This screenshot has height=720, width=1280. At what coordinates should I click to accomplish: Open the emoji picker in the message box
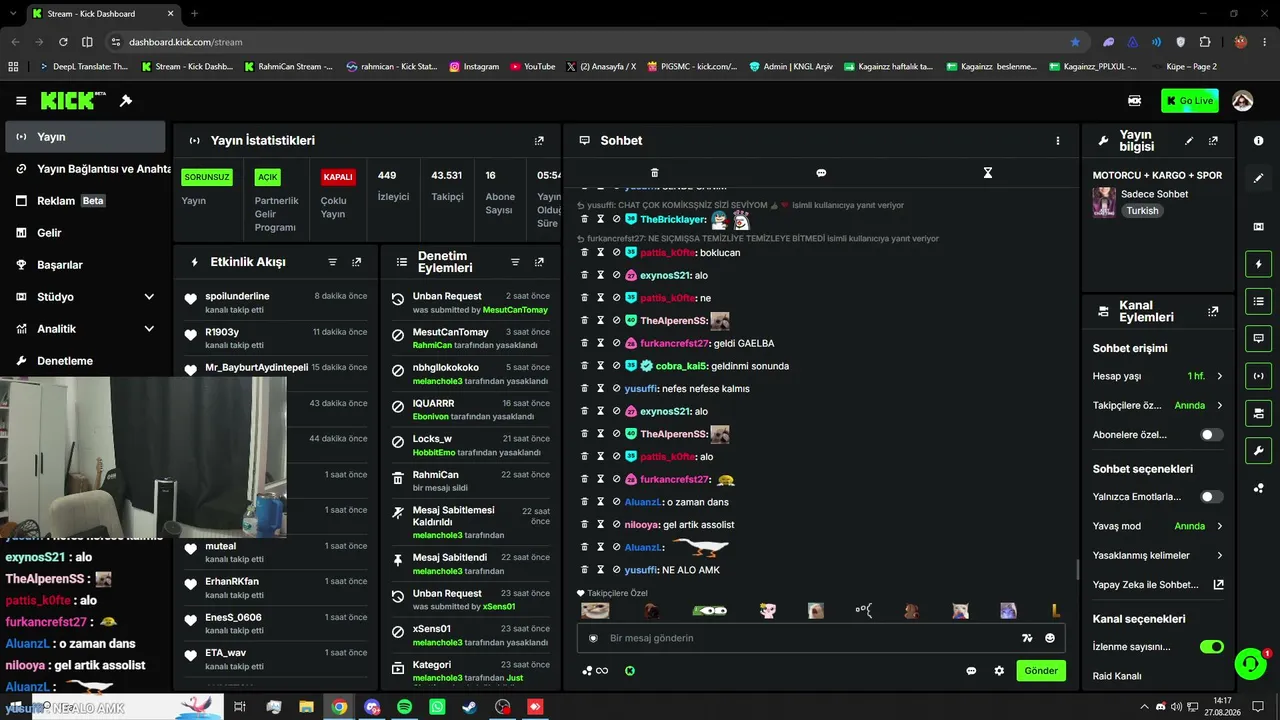coord(1050,638)
